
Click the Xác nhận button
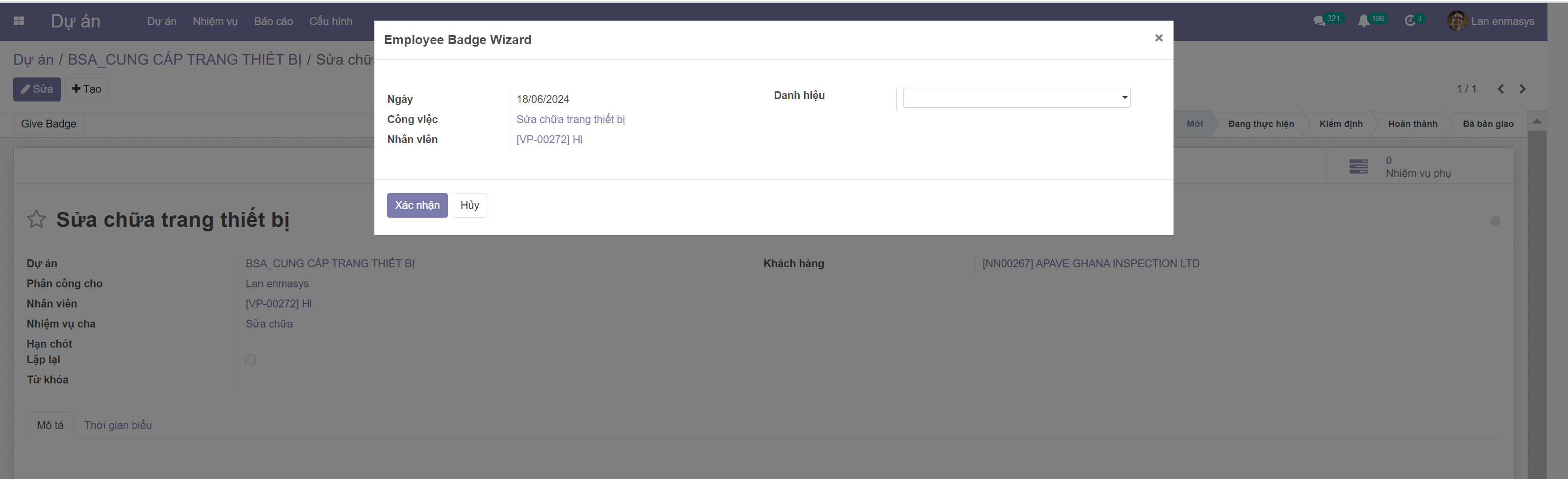pyautogui.click(x=417, y=205)
